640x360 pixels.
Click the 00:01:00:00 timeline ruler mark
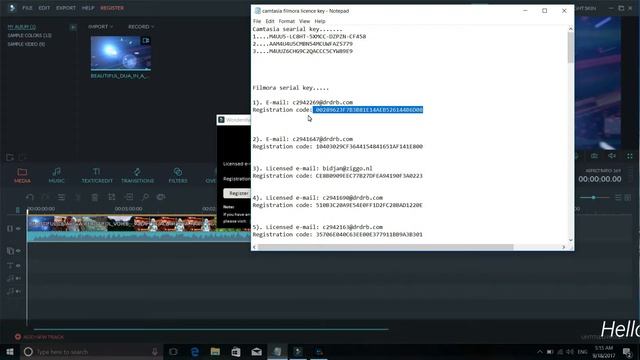129,209
